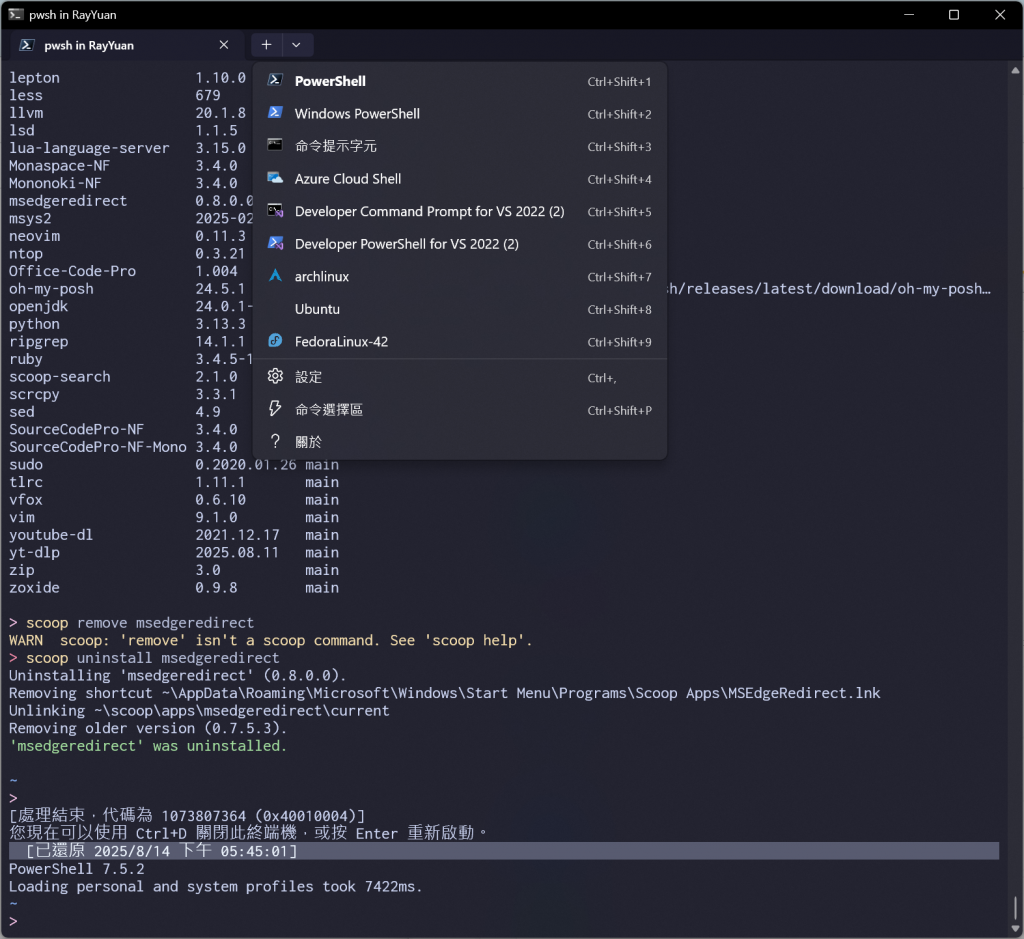Click the 'oh-my-posh' package name
Image resolution: width=1024 pixels, height=939 pixels.
[51, 289]
